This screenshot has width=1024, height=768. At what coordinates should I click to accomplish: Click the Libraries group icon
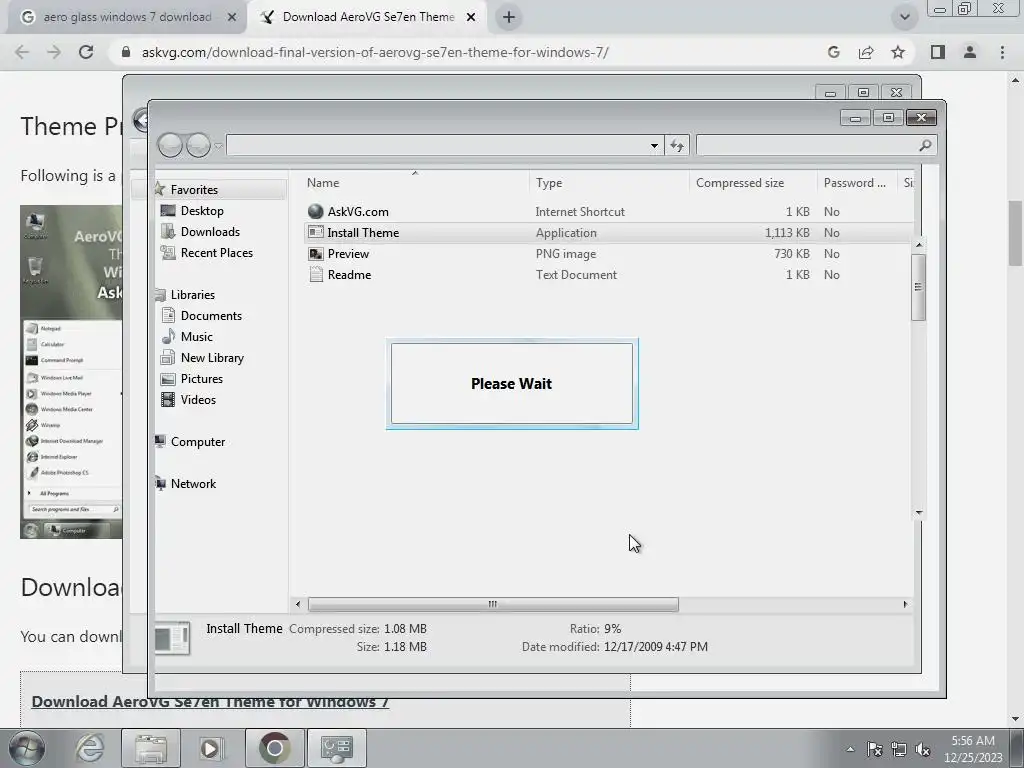pyautogui.click(x=160, y=295)
